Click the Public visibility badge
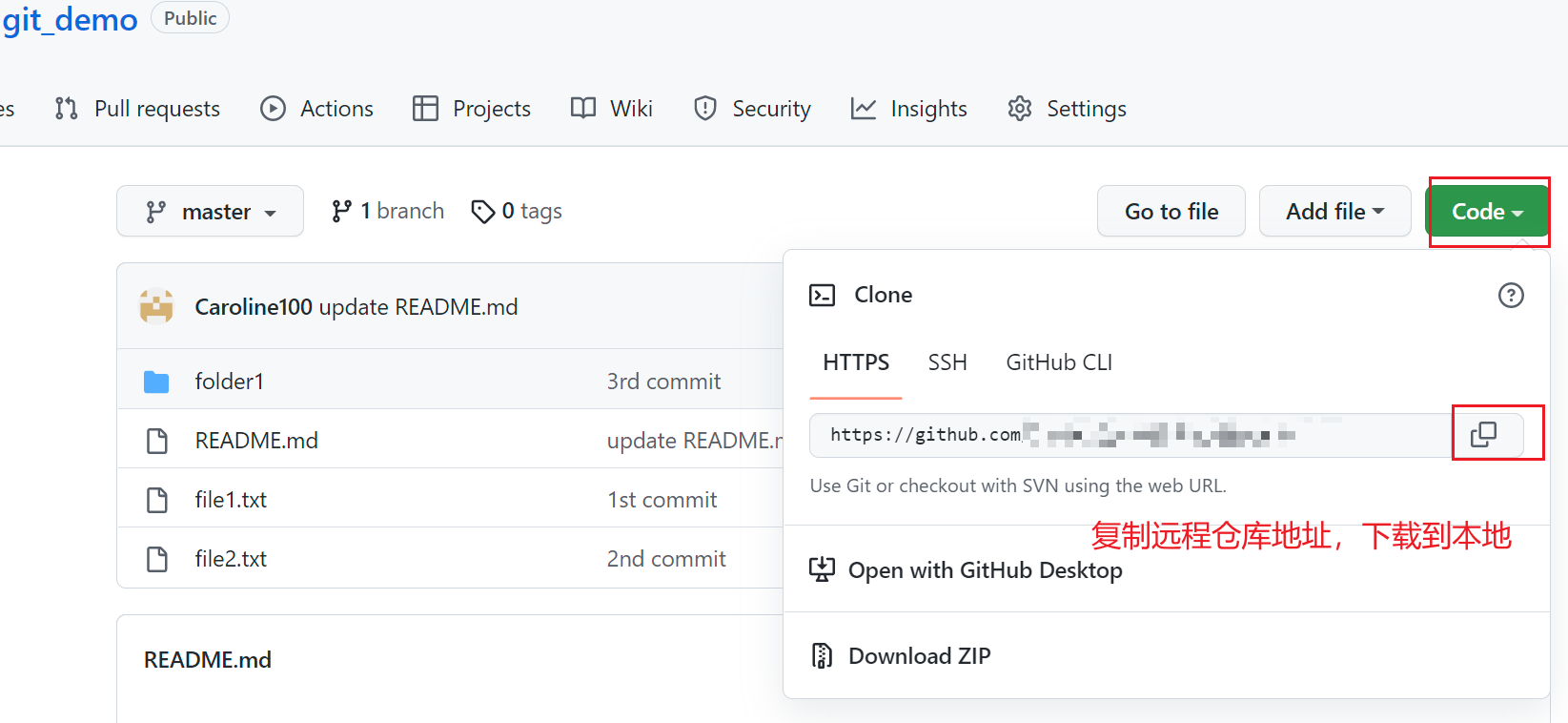This screenshot has width=1568, height=723. (x=190, y=18)
